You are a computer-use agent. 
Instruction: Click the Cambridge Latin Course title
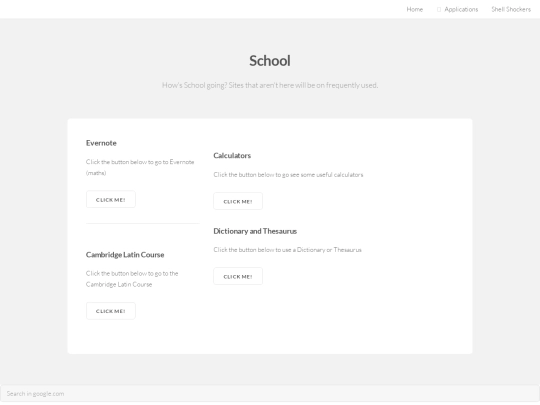click(x=125, y=255)
